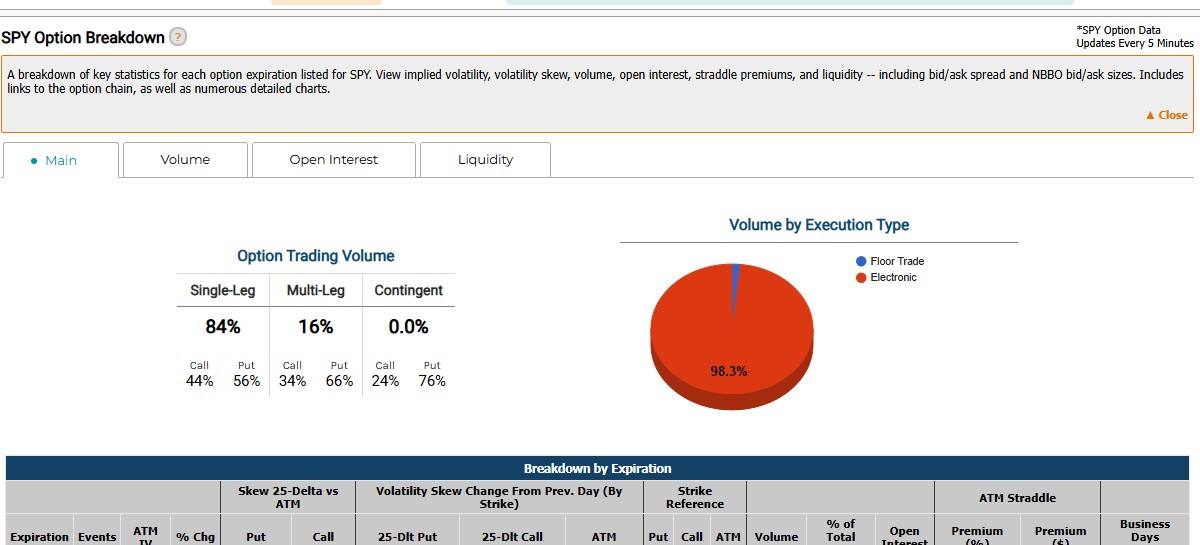The height and width of the screenshot is (545, 1200).
Task: Click the Contingent 0.0% value
Action: (408, 327)
